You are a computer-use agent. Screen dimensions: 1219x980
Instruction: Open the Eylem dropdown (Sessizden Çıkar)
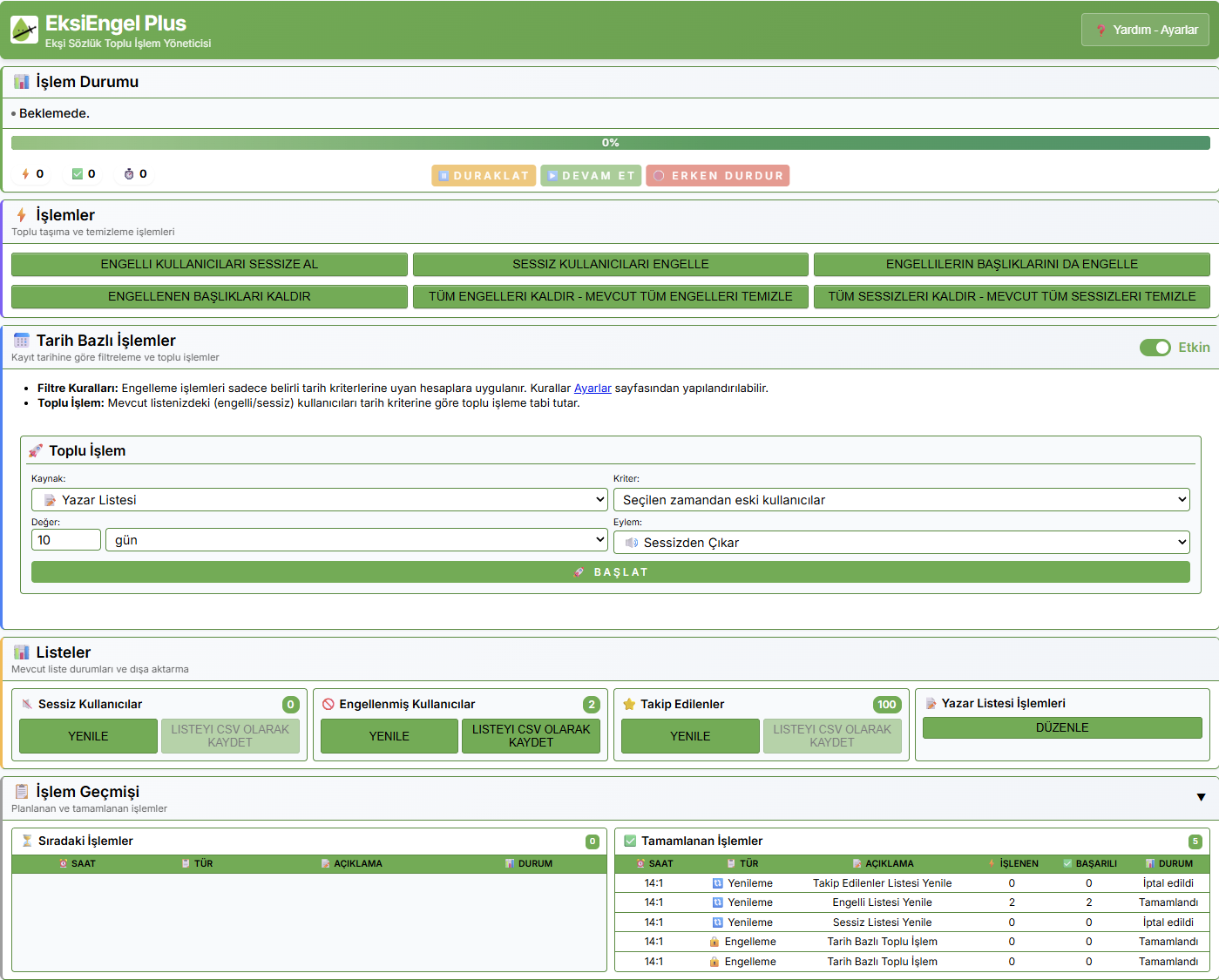[902, 543]
